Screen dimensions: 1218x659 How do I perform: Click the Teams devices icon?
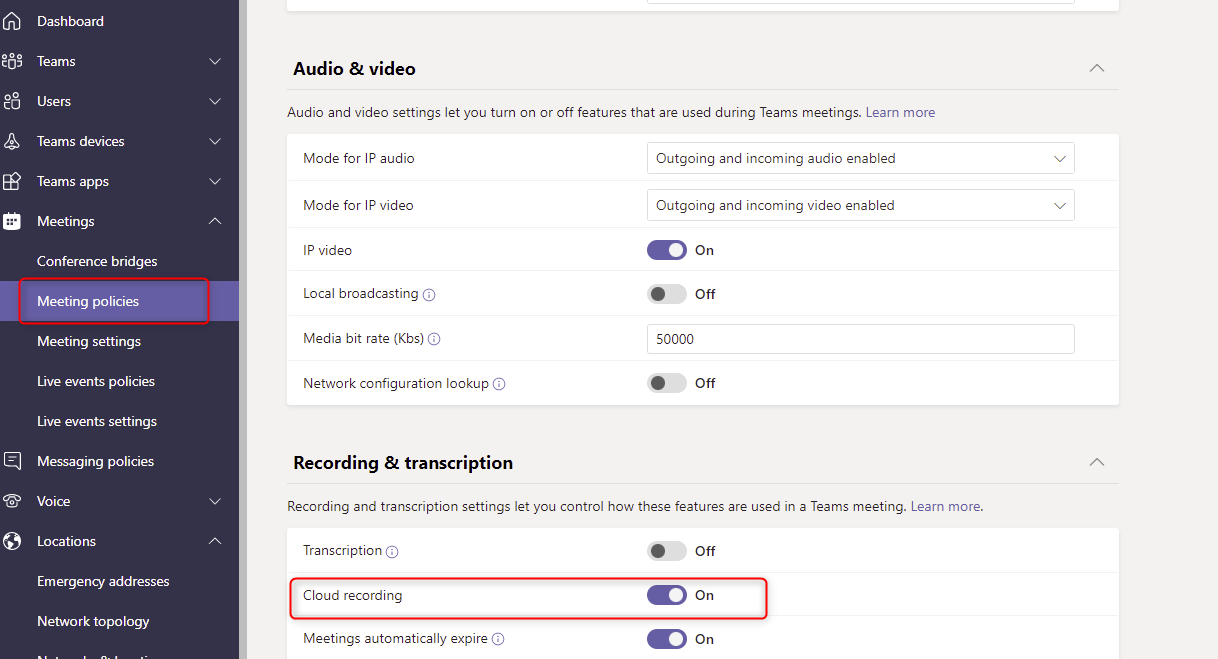click(x=13, y=141)
